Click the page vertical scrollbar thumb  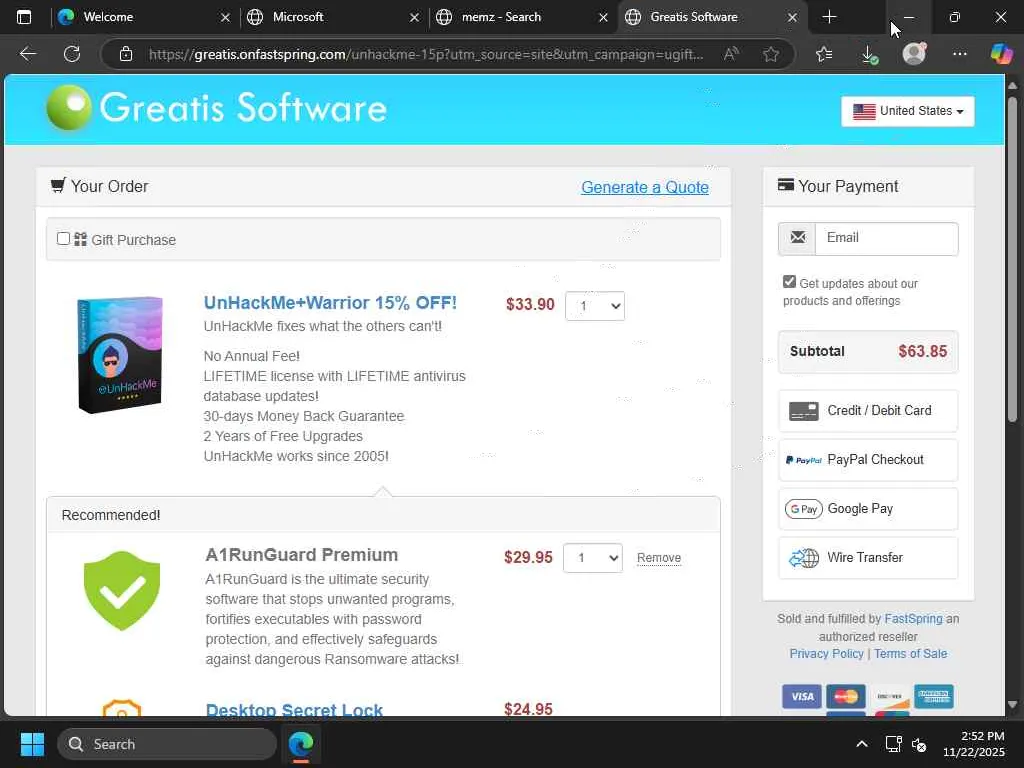[1012, 258]
